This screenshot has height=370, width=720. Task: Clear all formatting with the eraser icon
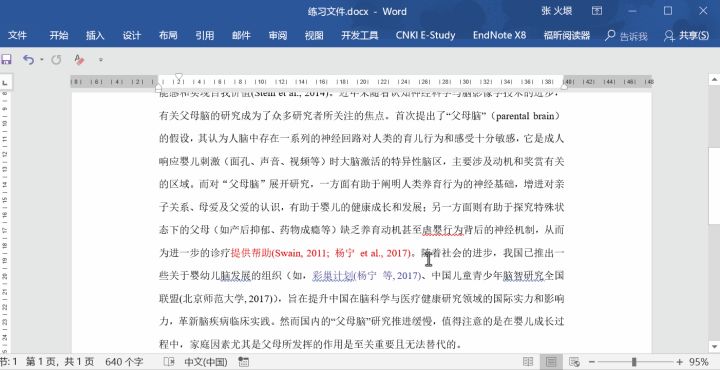click(79, 60)
